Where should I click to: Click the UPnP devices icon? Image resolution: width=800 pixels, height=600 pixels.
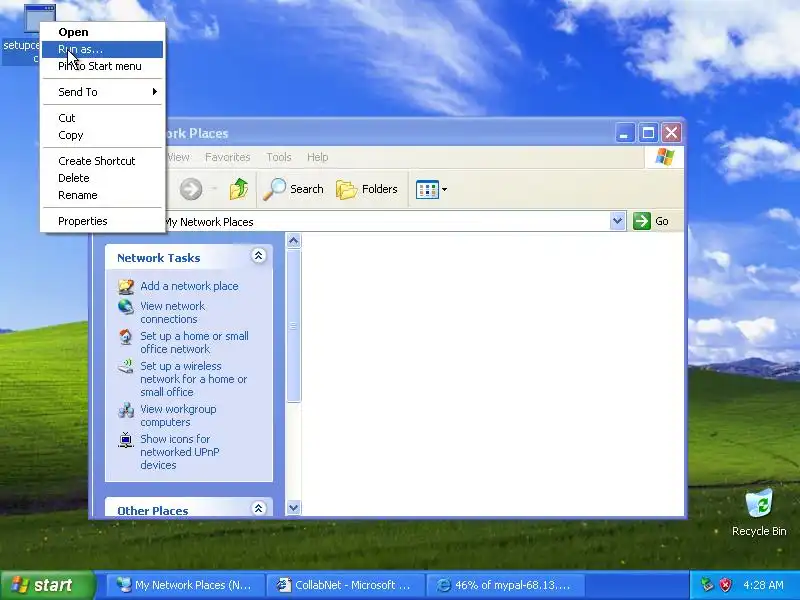point(126,440)
